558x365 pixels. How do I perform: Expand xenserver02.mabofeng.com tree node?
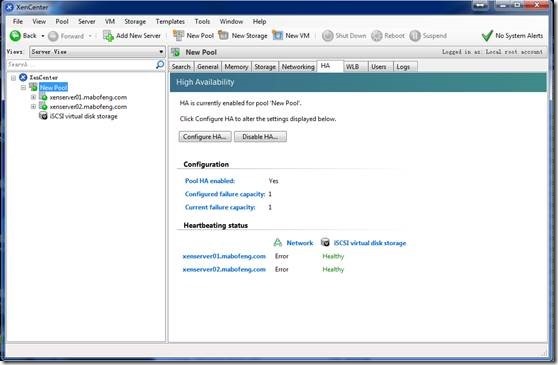[33, 106]
